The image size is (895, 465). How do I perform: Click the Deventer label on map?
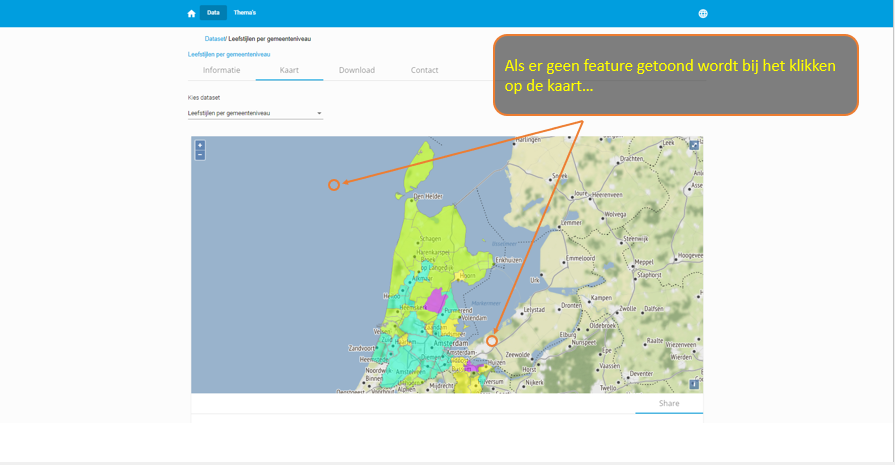point(641,374)
